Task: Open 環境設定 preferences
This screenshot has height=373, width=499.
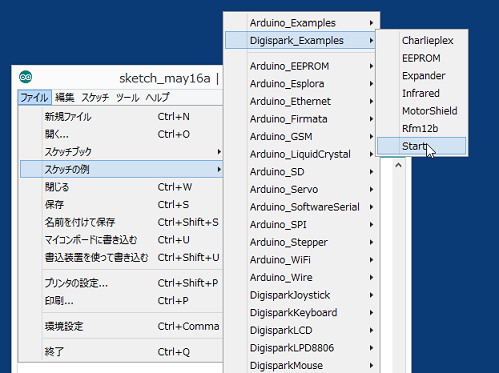Action: tap(121, 326)
